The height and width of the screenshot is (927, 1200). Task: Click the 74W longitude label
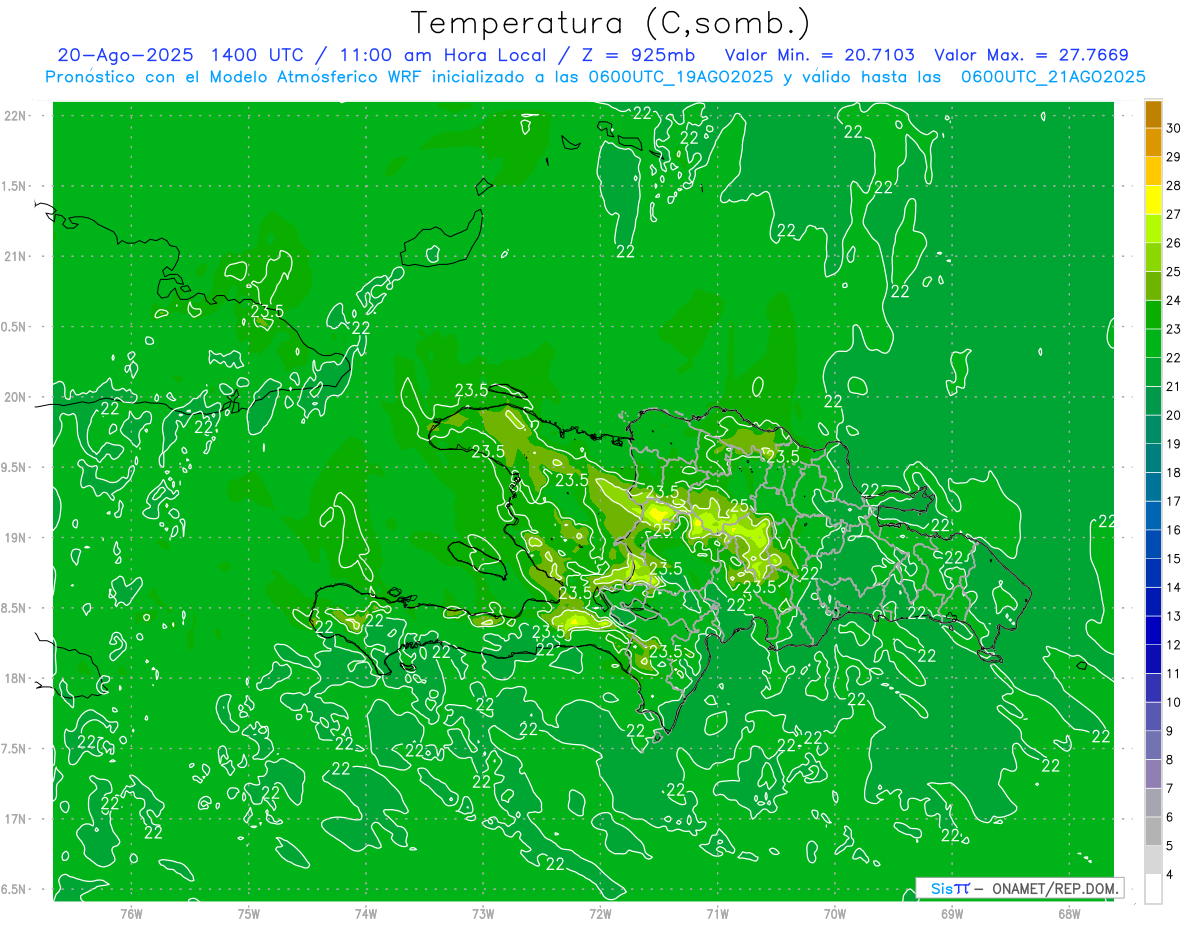(x=366, y=913)
